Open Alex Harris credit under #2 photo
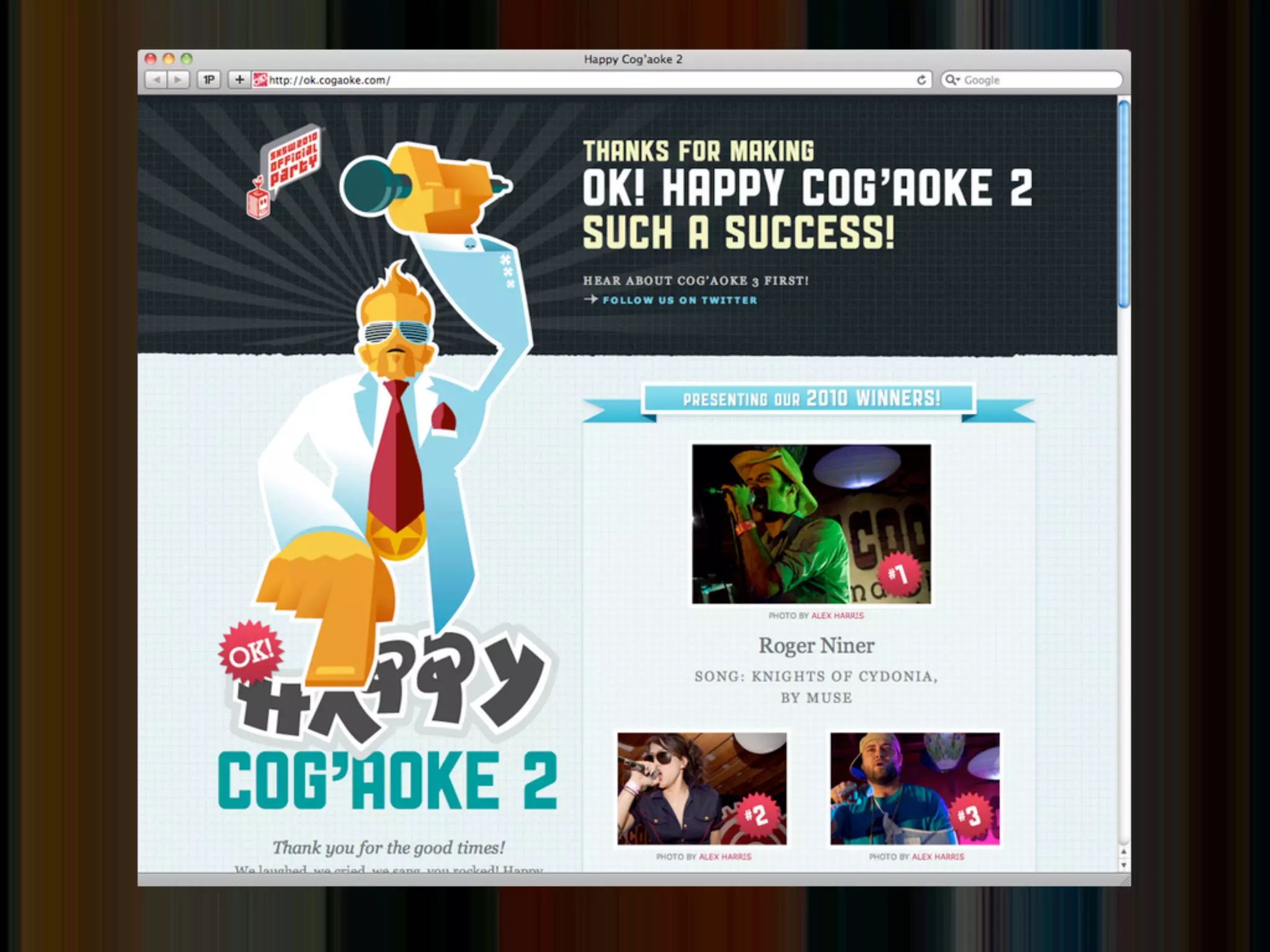This screenshot has height=952, width=1270. click(x=725, y=857)
